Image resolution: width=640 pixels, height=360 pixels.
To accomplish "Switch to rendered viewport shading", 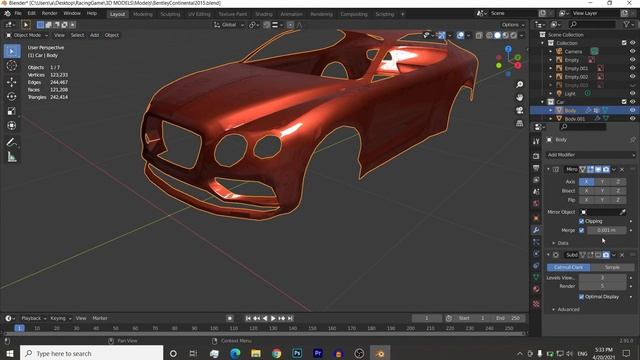I will tap(513, 36).
